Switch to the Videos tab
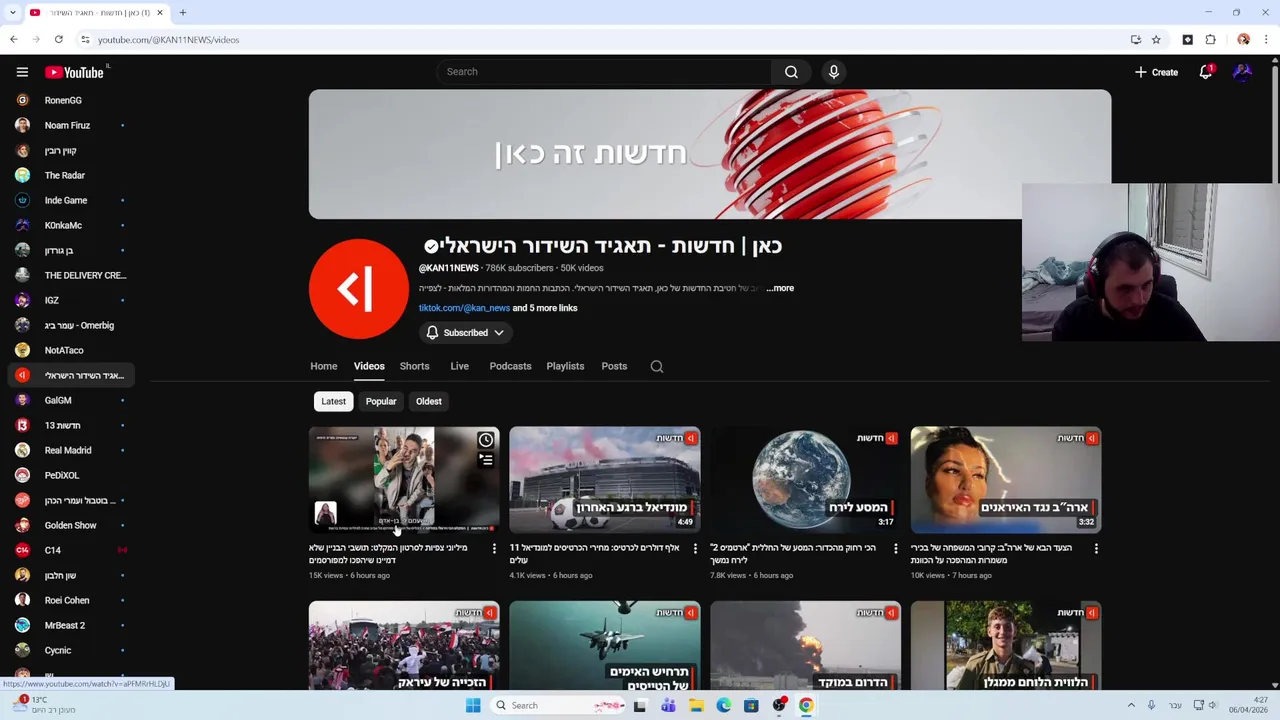 point(369,366)
